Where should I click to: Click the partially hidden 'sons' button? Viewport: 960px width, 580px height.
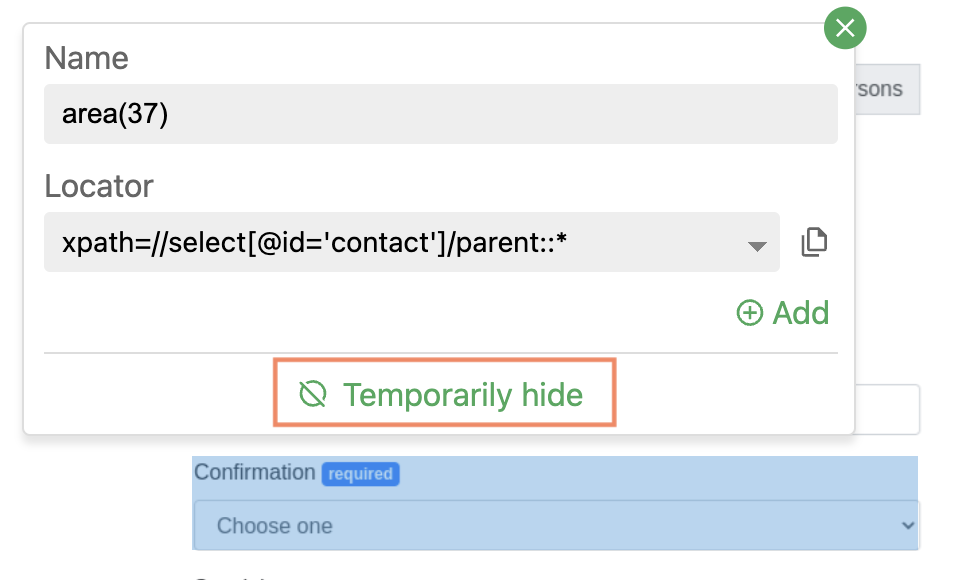pos(887,89)
